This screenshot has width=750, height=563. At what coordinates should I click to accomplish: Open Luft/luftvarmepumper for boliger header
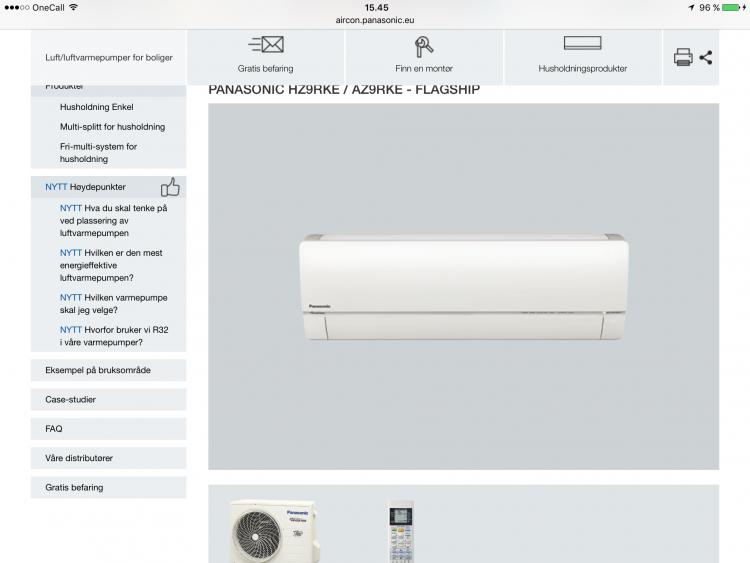109,57
